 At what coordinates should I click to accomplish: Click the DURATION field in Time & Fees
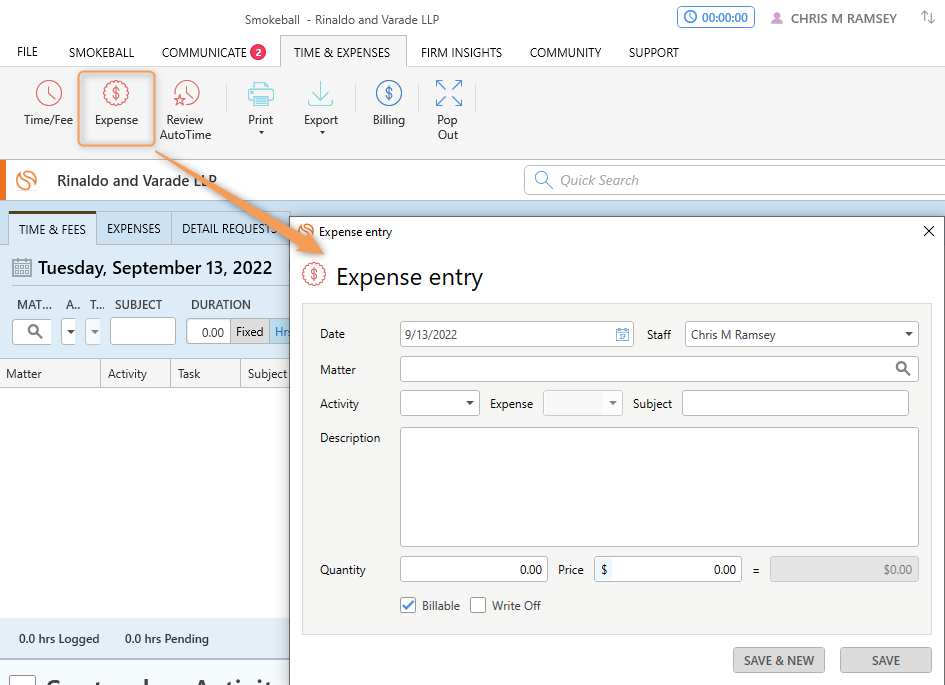tap(209, 331)
